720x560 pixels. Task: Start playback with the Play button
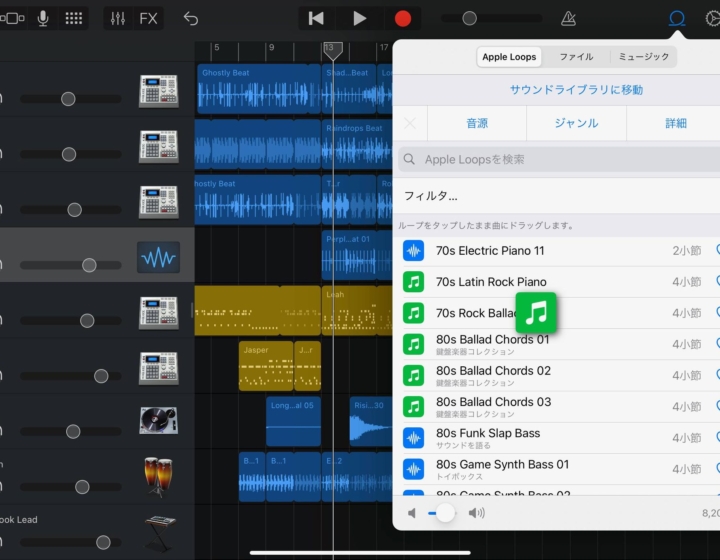click(x=360, y=19)
